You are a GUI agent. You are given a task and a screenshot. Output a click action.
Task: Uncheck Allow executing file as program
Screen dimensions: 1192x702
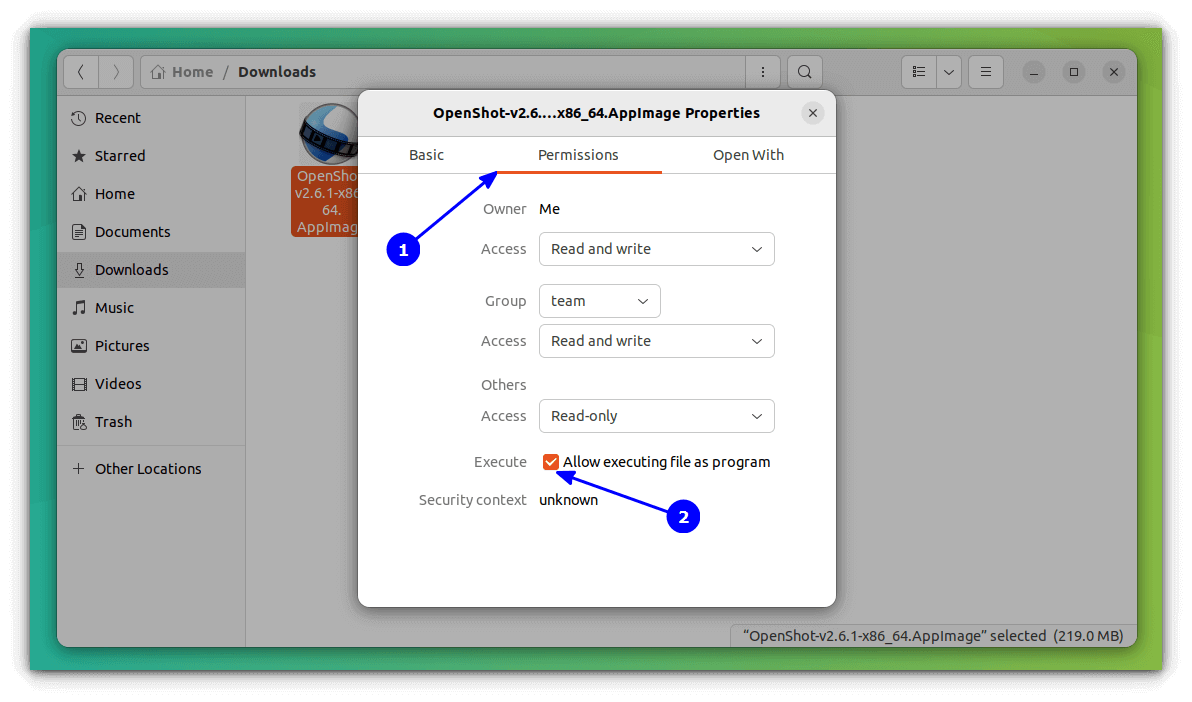click(551, 461)
